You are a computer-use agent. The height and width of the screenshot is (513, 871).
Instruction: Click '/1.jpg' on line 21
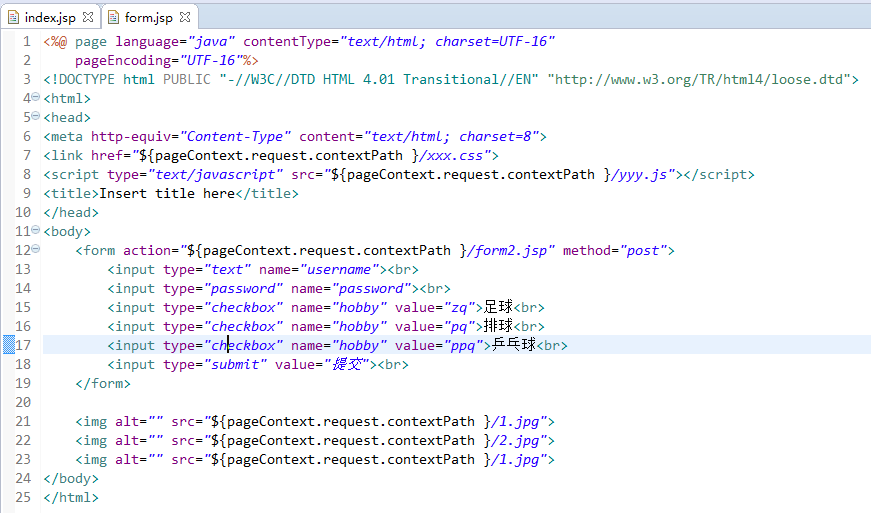pyautogui.click(x=515, y=421)
